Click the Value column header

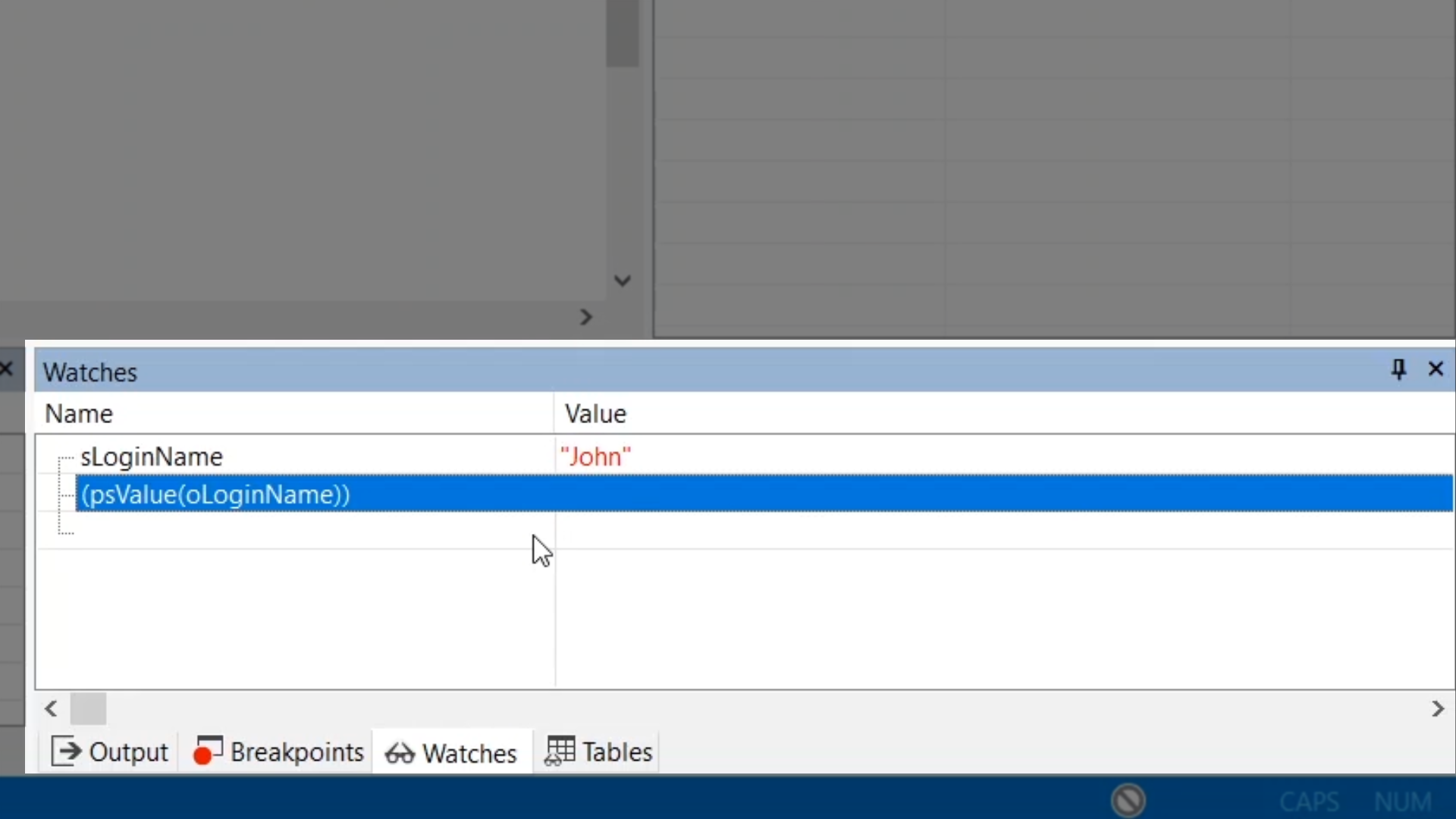[x=595, y=414]
